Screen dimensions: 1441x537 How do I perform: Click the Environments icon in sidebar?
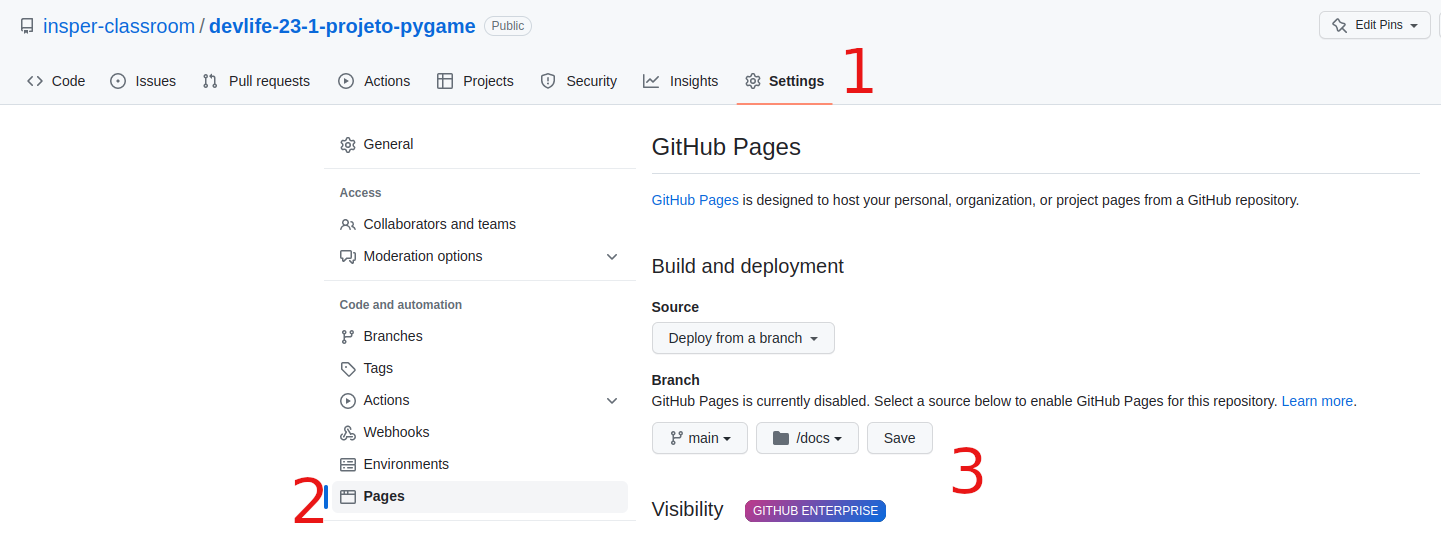coord(348,465)
